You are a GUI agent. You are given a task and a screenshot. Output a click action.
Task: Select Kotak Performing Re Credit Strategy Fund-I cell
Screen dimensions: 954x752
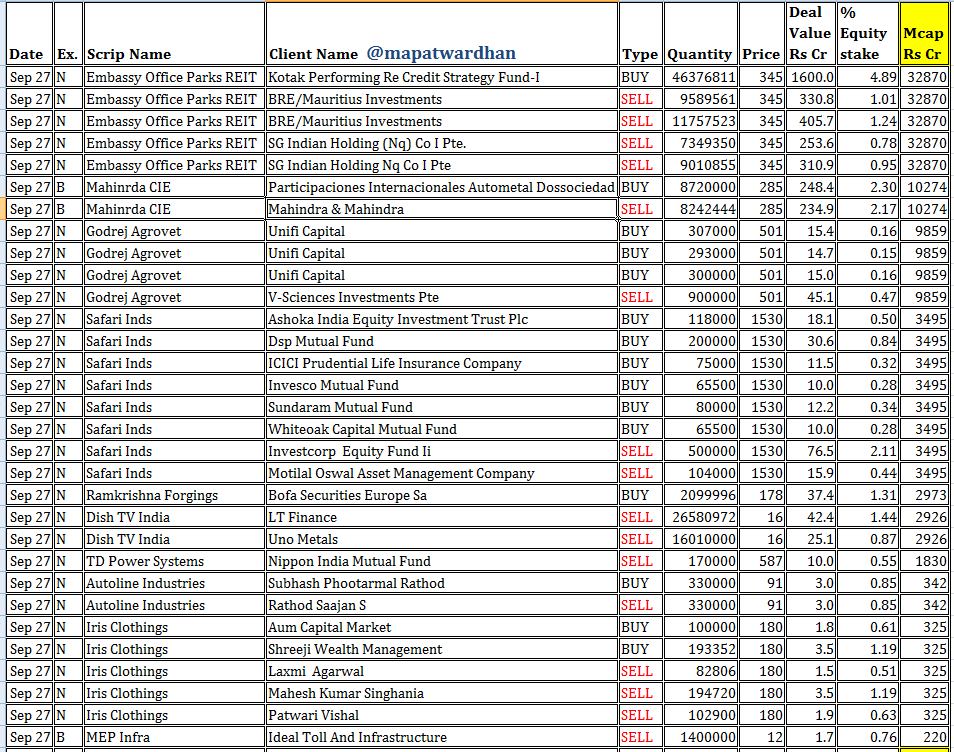tap(442, 77)
